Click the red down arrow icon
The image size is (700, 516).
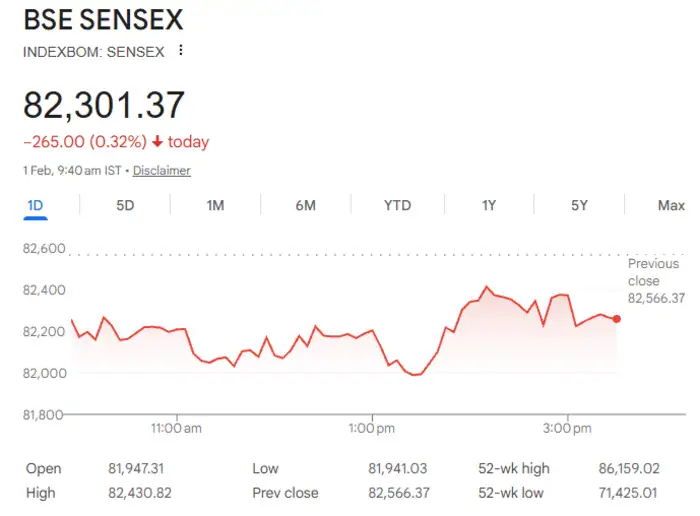coord(158,142)
